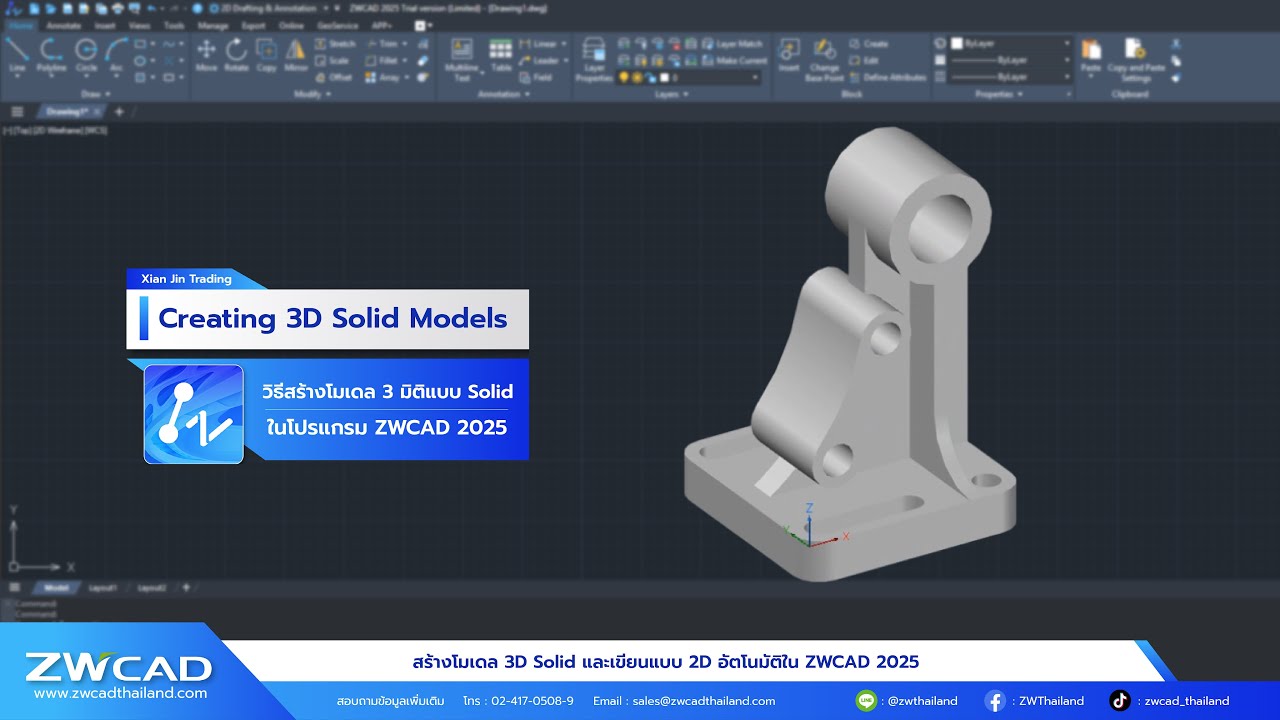Switch to the Manage ribbon tab

point(213,25)
